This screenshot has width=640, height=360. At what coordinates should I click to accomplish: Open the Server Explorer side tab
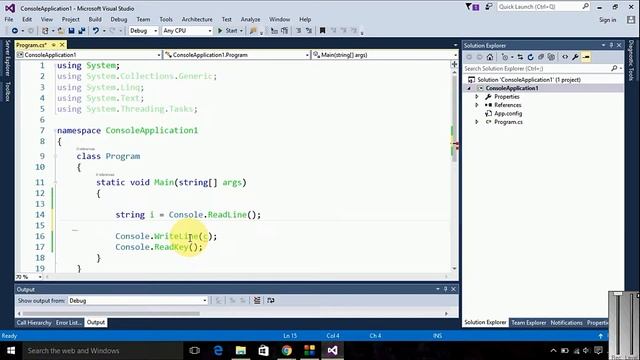tap(7, 58)
